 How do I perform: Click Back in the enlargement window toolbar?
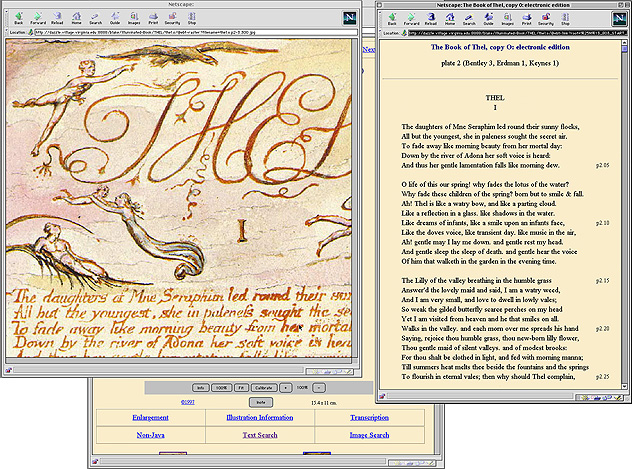19,18
